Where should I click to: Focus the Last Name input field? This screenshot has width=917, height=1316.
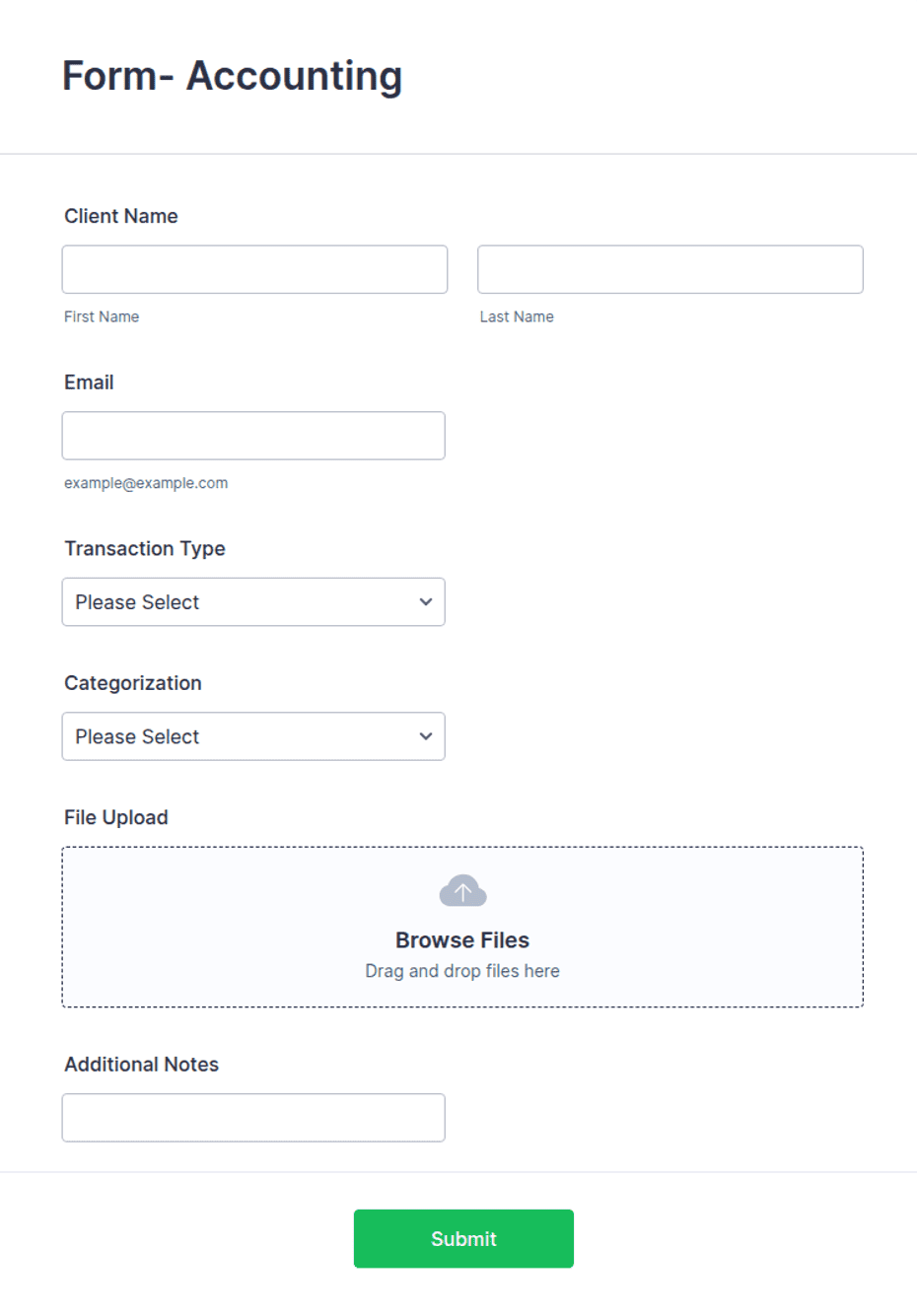coord(670,269)
